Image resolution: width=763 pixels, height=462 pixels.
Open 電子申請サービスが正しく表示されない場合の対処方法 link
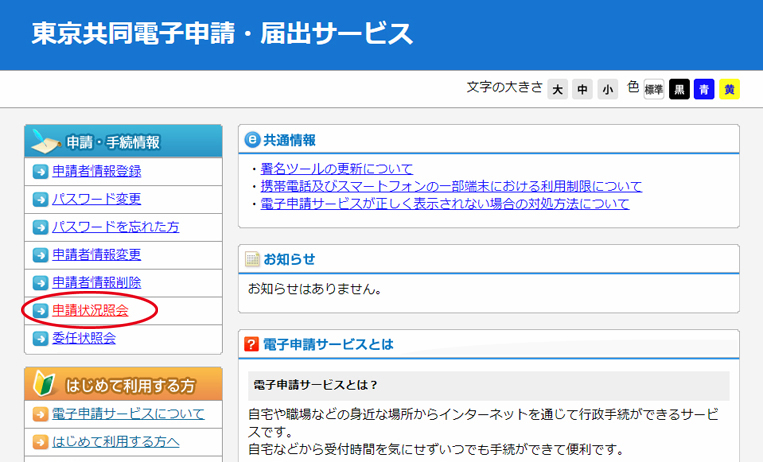click(x=445, y=203)
